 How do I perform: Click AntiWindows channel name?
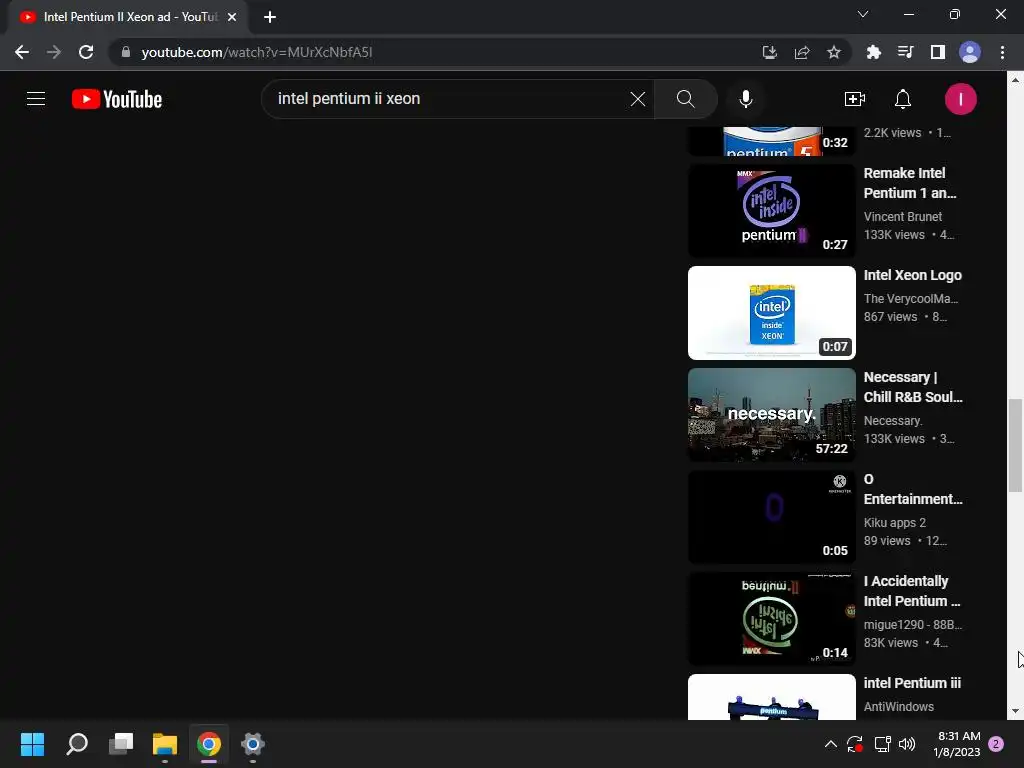[899, 707]
